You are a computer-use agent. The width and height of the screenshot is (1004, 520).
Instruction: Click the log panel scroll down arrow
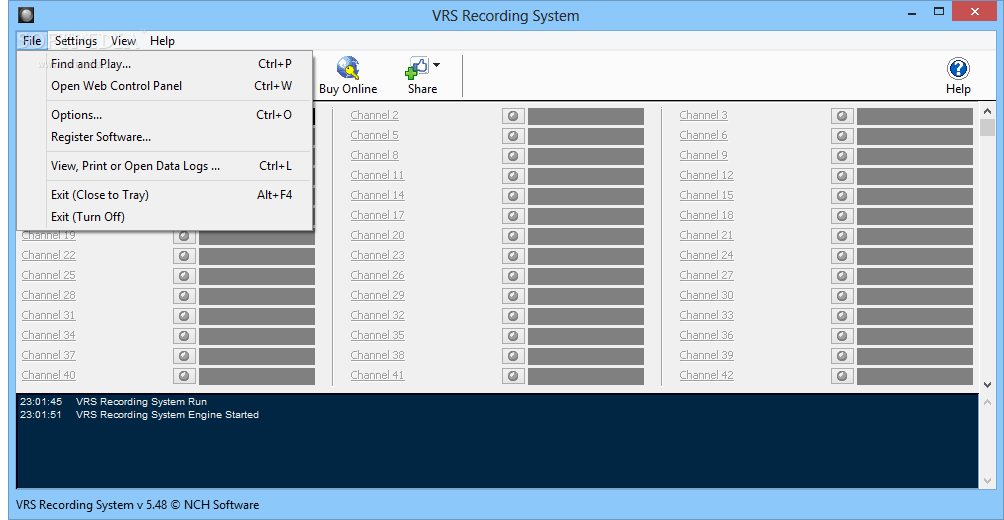coord(987,482)
